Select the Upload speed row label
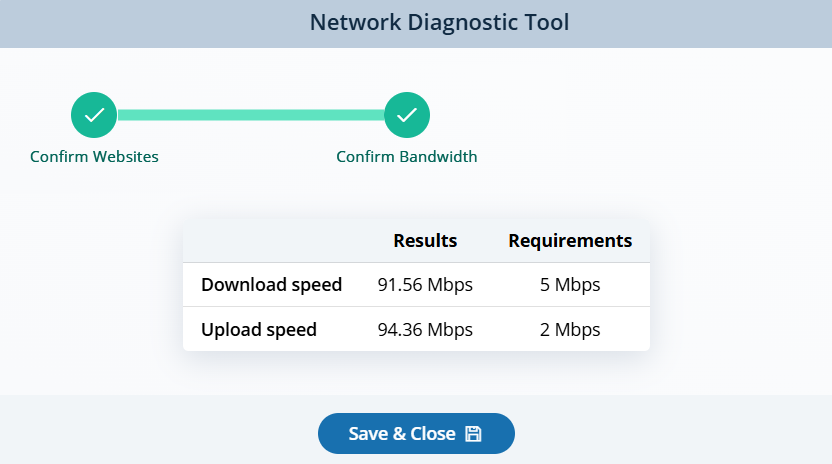Image resolution: width=832 pixels, height=464 pixels. coord(259,330)
